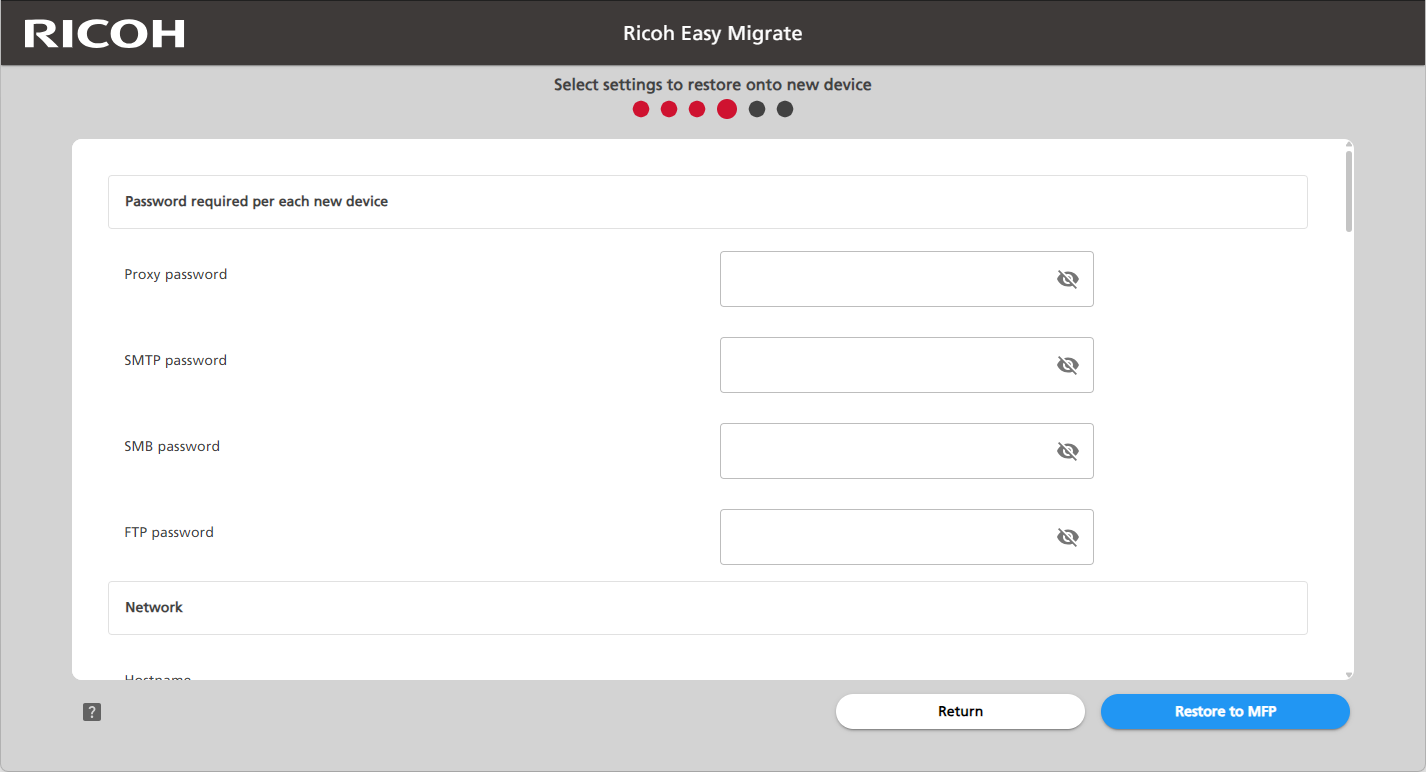This screenshot has width=1426, height=772.
Task: Click the scroll down arrow of settings list
Action: (x=1349, y=675)
